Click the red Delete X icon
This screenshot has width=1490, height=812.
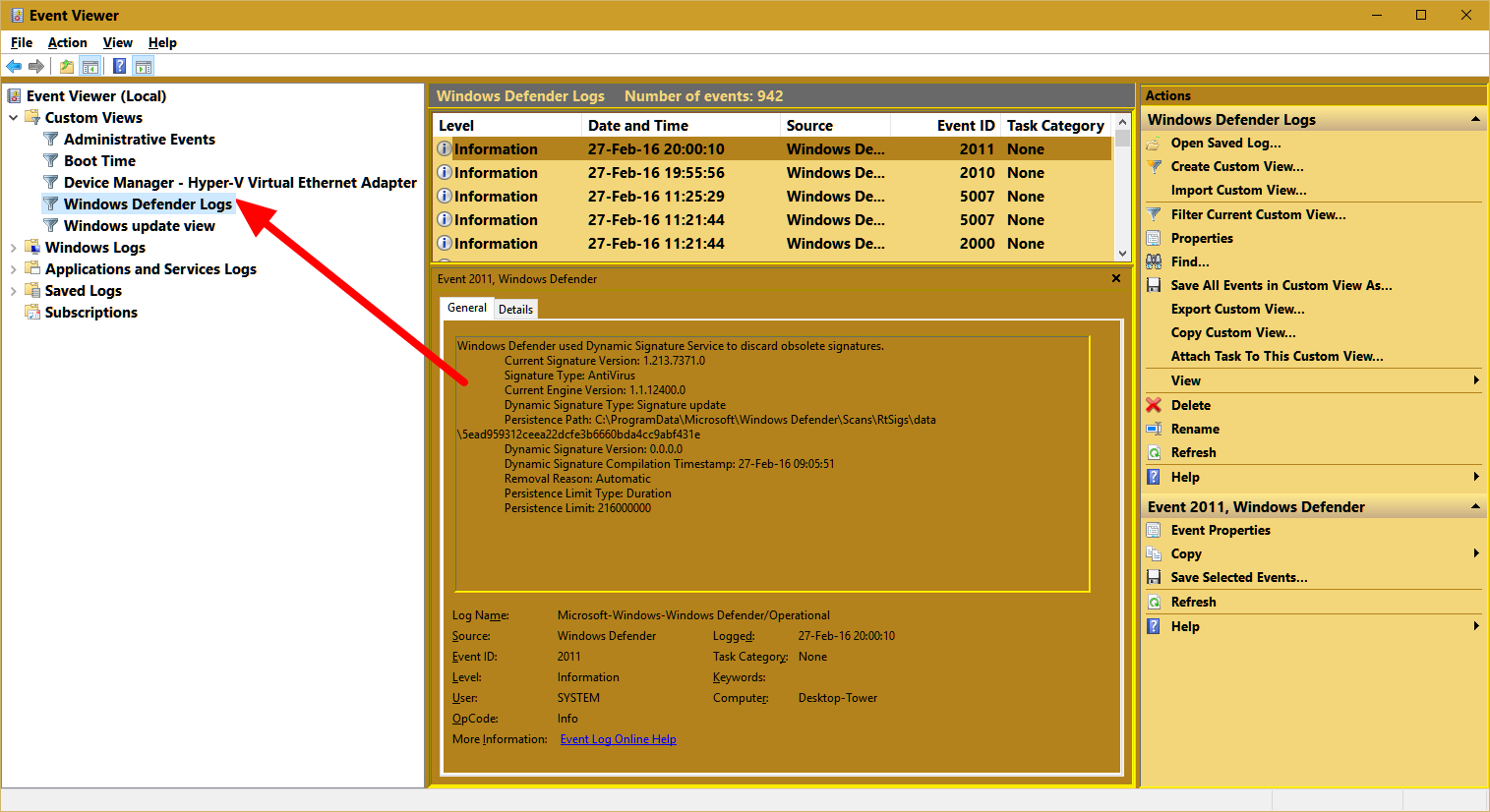(x=1154, y=405)
